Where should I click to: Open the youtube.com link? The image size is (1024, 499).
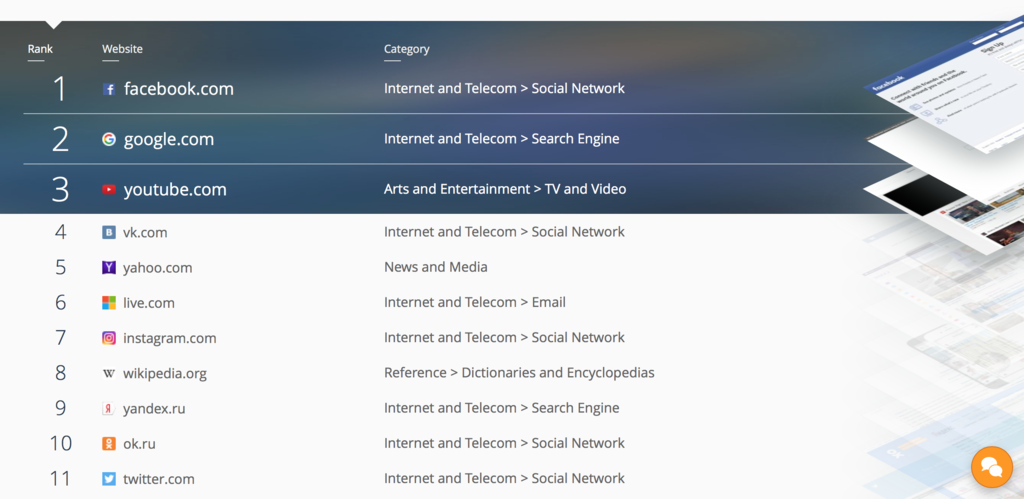pyautogui.click(x=175, y=189)
